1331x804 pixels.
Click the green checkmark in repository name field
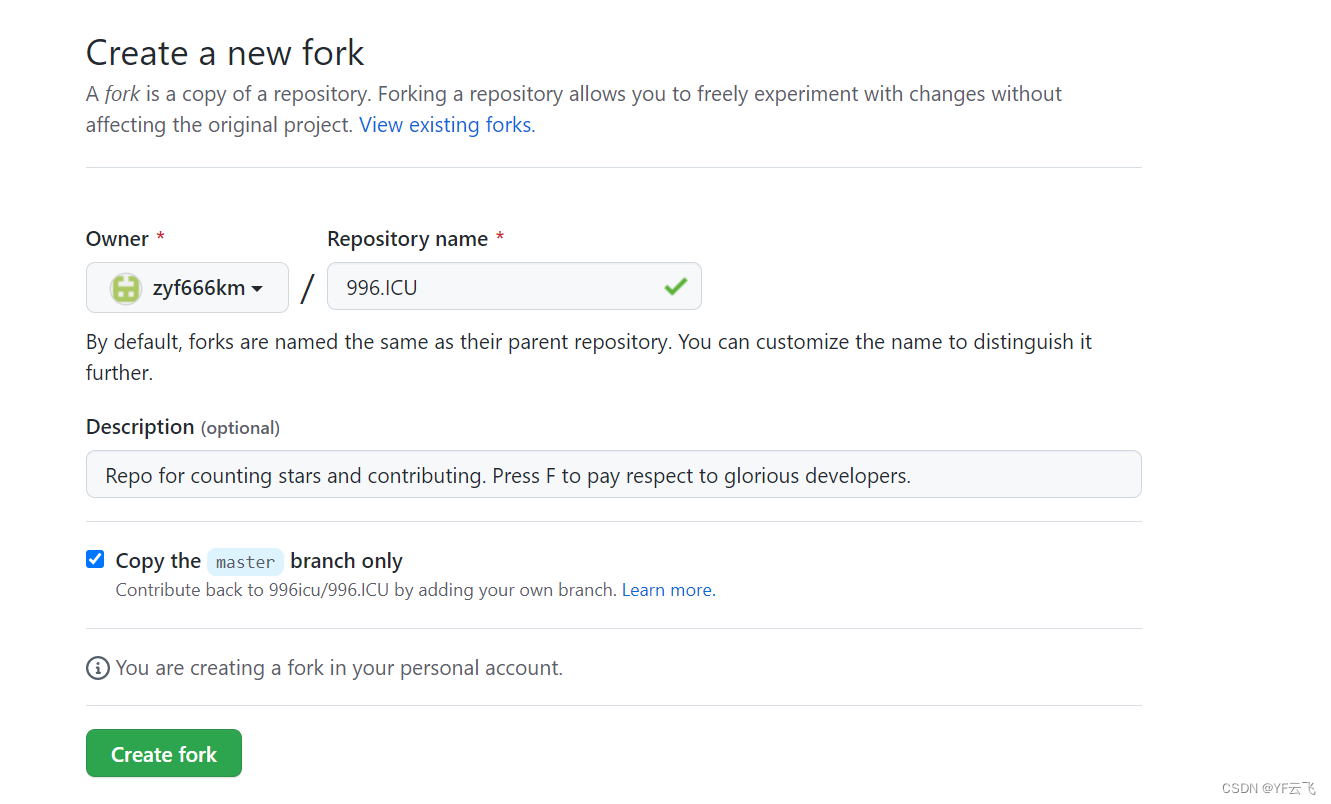tap(675, 287)
